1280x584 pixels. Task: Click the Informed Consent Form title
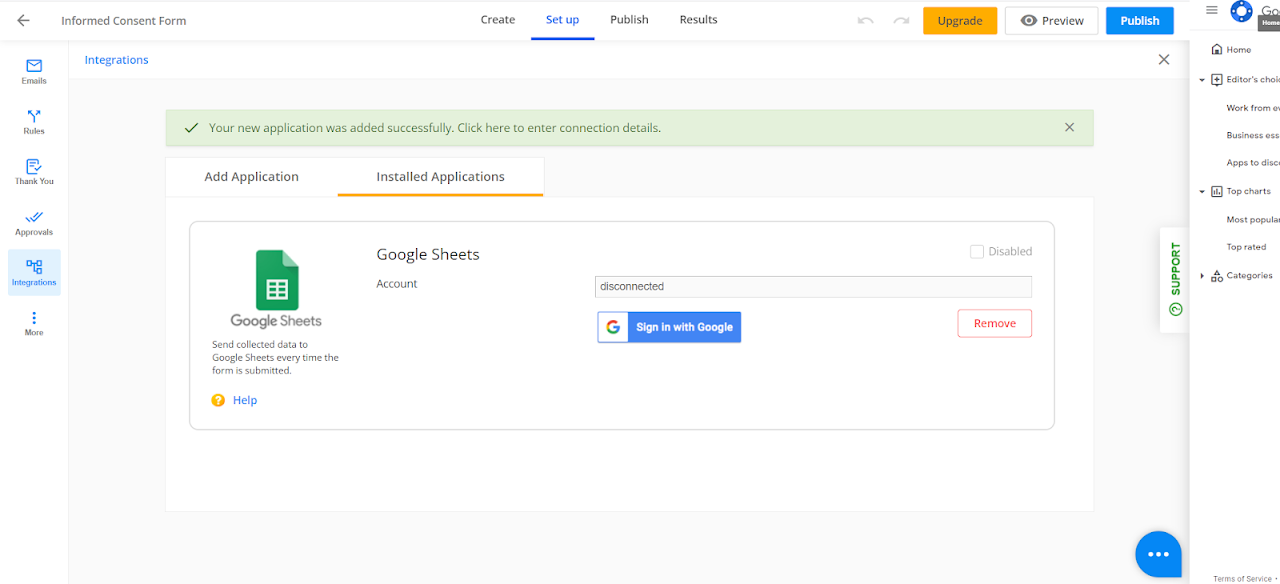tap(124, 21)
